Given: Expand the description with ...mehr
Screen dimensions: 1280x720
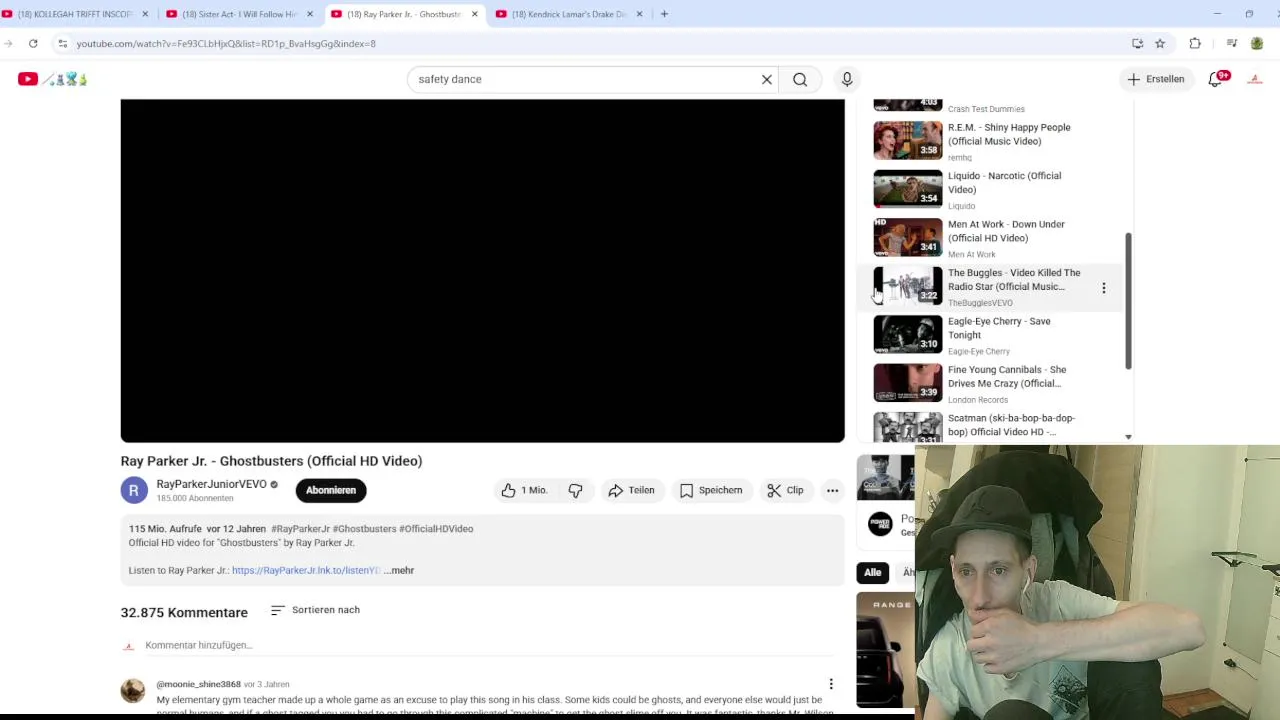Looking at the screenshot, I should pyautogui.click(x=399, y=570).
